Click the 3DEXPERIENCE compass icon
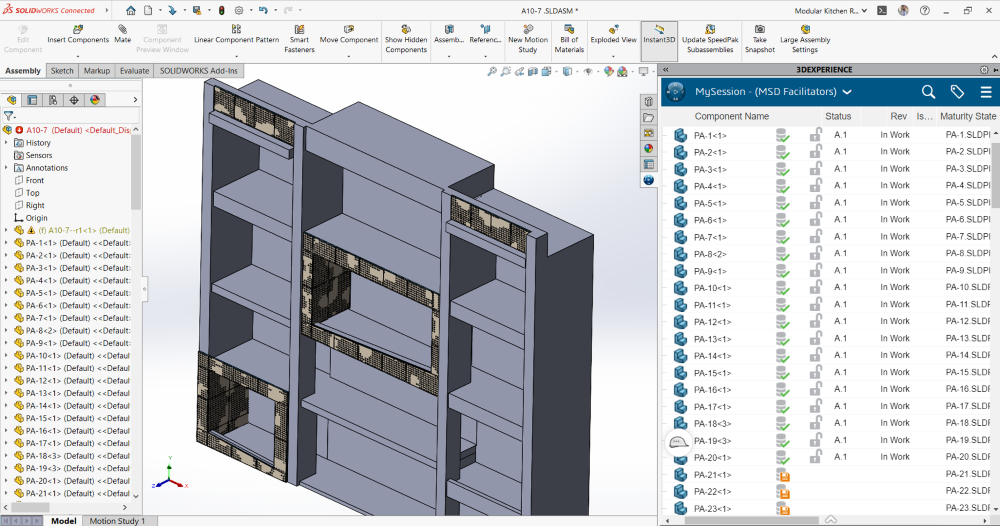 coord(675,92)
